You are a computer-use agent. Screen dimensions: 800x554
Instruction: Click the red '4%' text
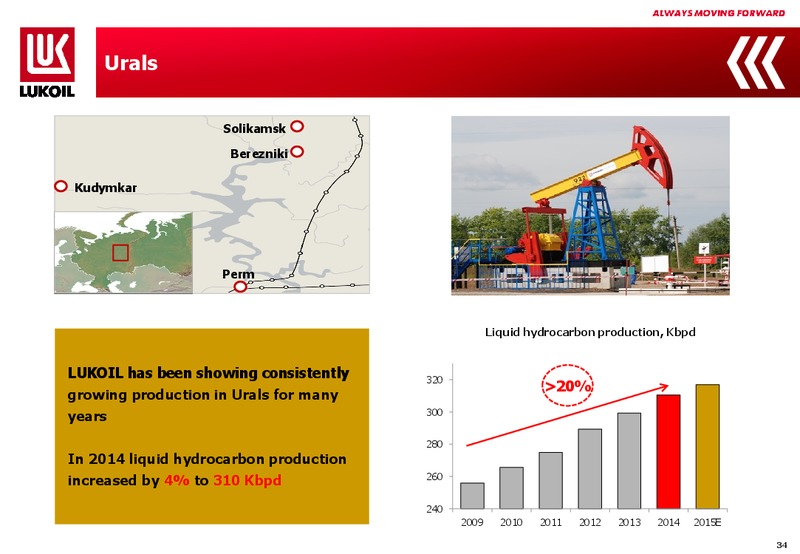(177, 481)
